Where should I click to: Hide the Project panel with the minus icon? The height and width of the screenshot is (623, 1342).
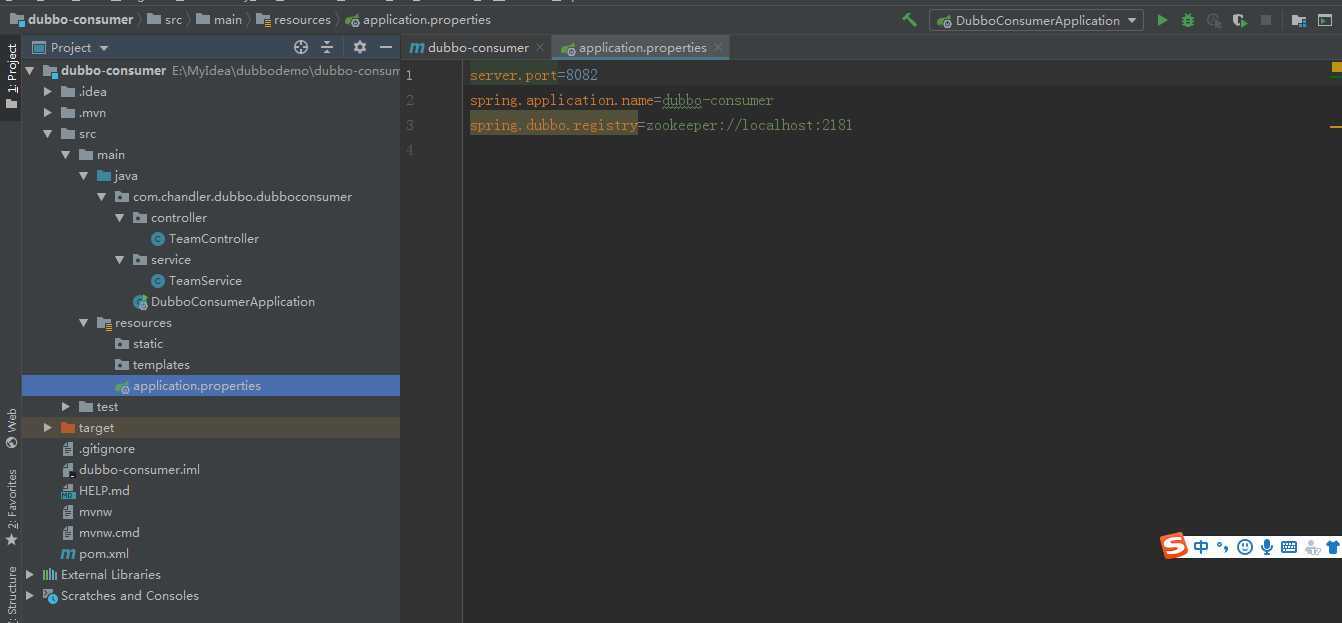(x=386, y=47)
